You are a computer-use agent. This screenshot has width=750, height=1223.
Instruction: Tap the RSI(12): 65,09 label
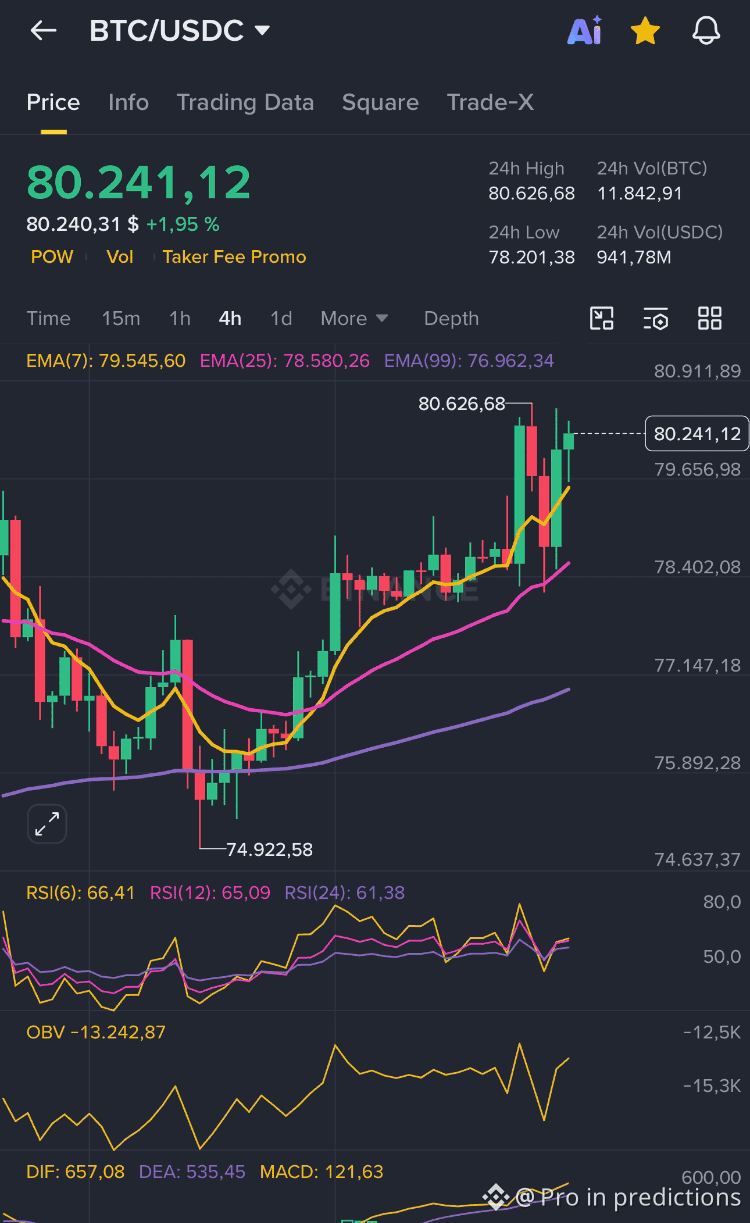coord(210,893)
